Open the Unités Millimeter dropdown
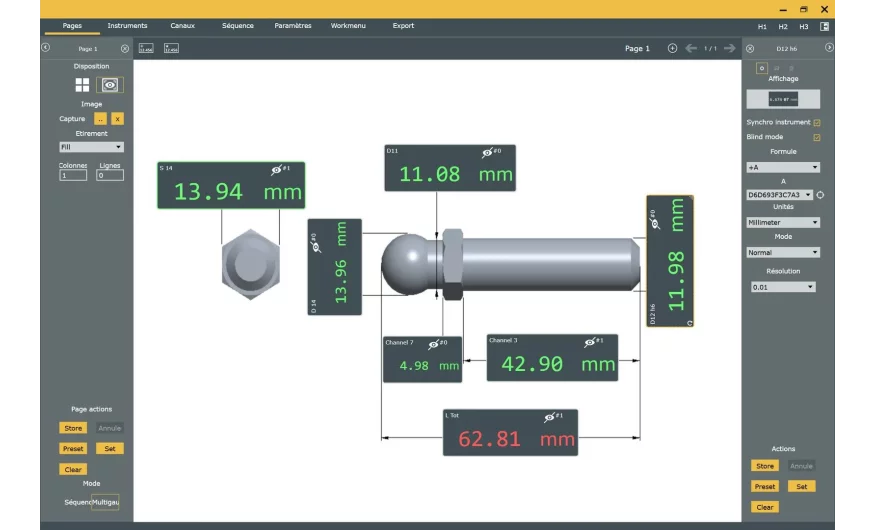Viewport: 876px width, 530px height. pos(783,222)
